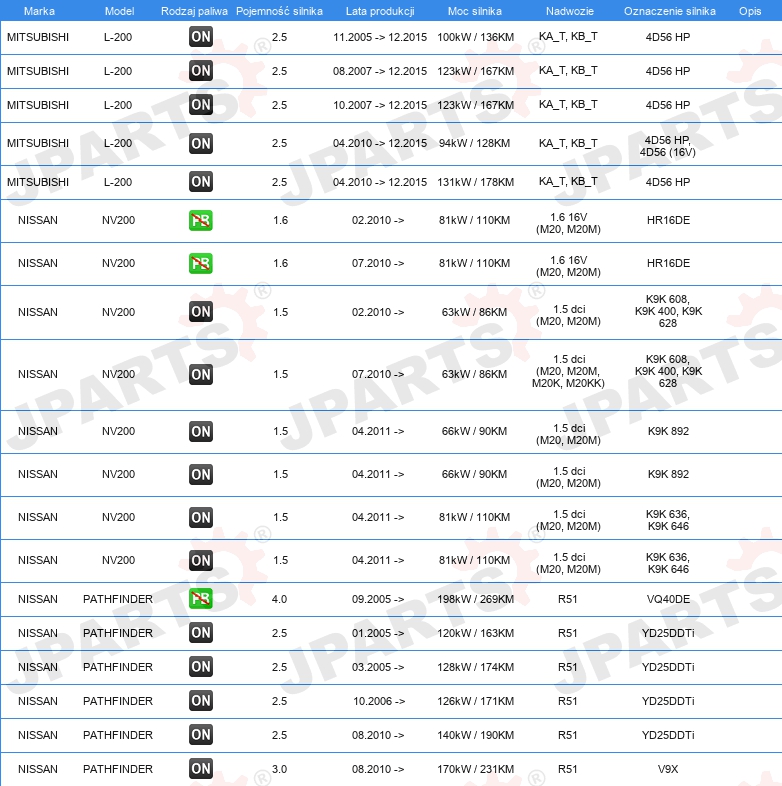782x786 pixels.
Task: Click the 170kW / 231KM power cell
Action: pyautogui.click(x=475, y=769)
